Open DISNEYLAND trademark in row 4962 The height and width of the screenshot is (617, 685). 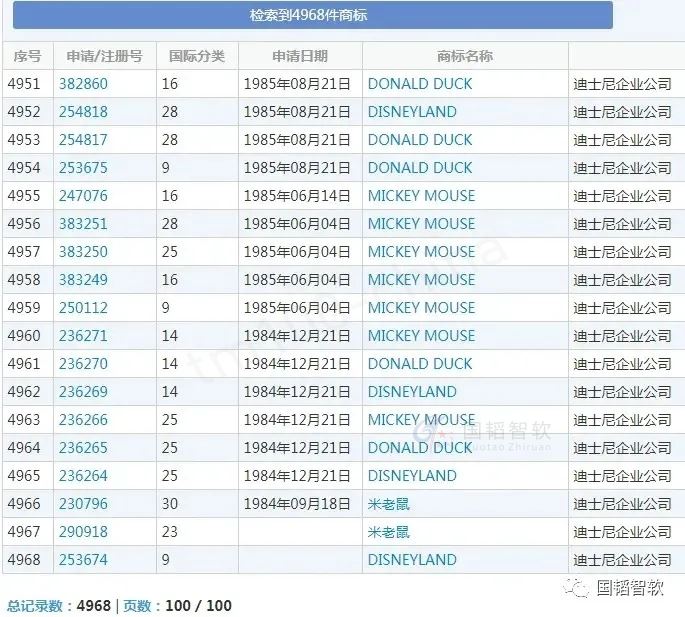tap(412, 391)
